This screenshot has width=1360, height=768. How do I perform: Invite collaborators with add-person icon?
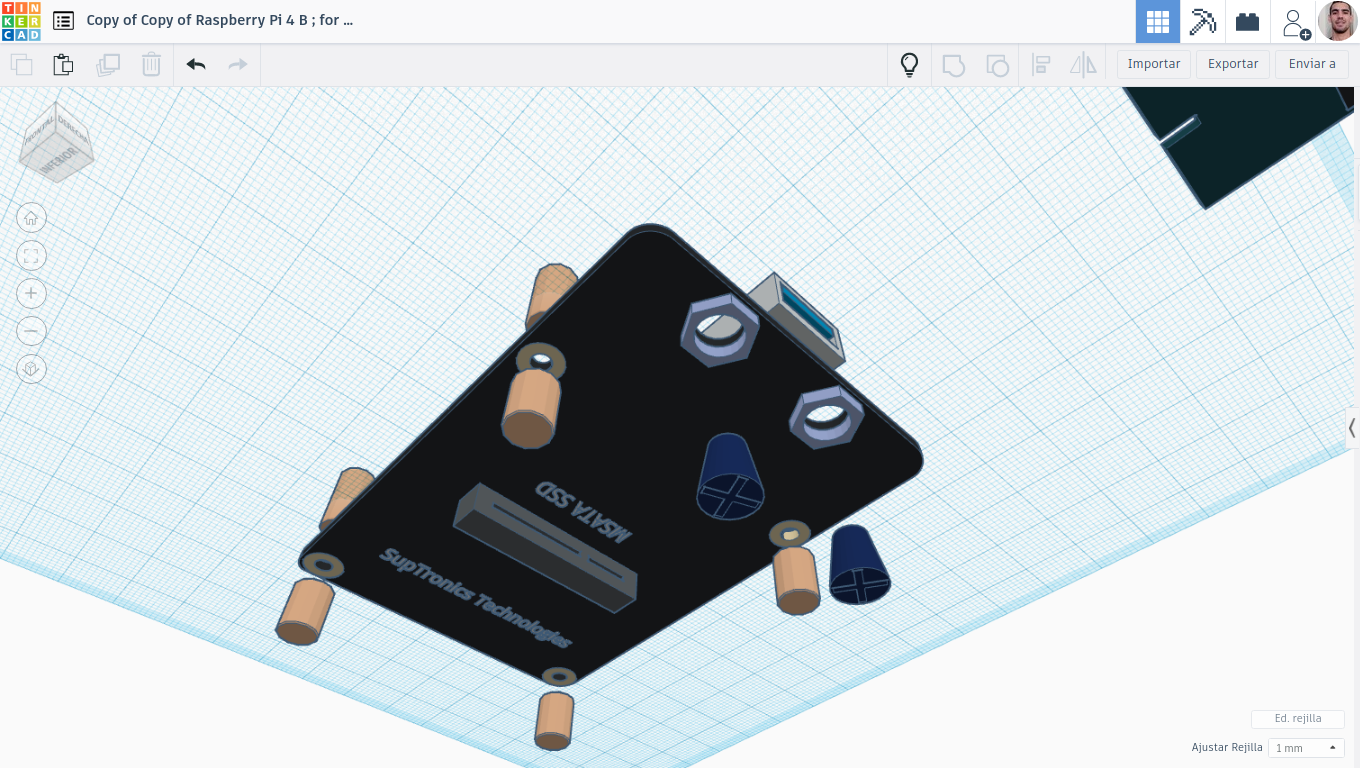[1295, 22]
